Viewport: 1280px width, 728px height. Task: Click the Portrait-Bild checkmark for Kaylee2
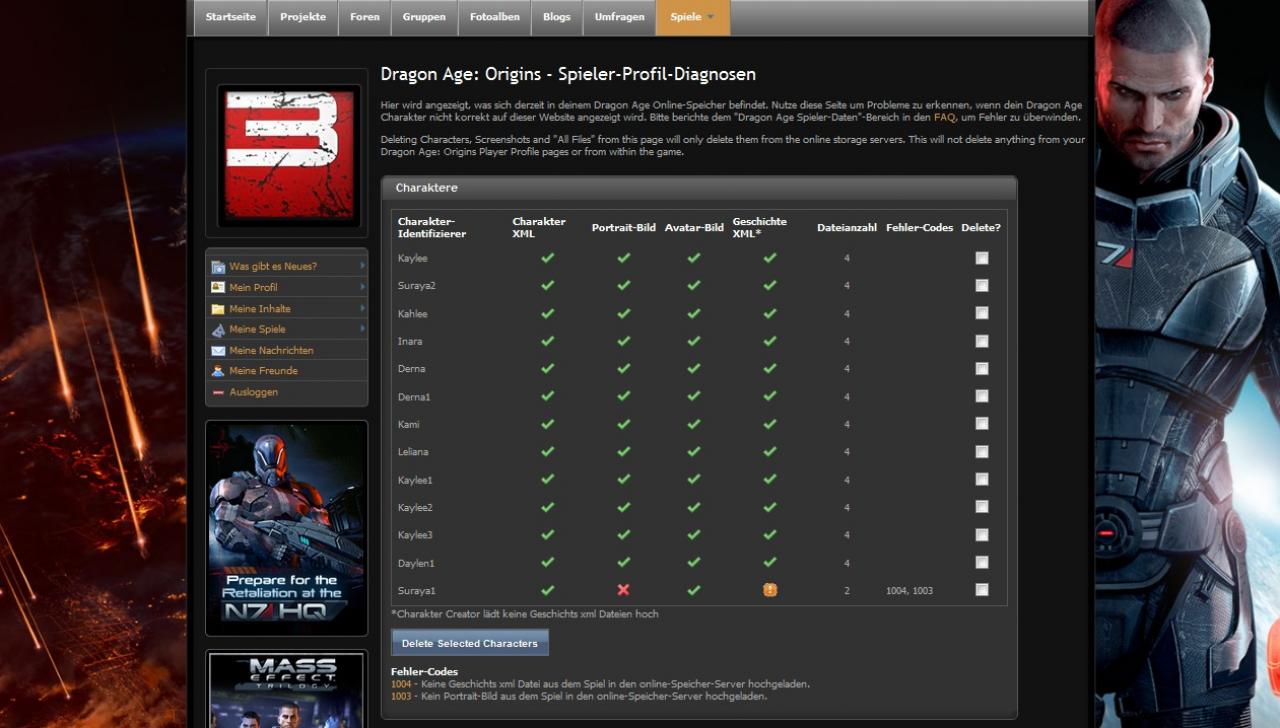pyautogui.click(x=624, y=507)
